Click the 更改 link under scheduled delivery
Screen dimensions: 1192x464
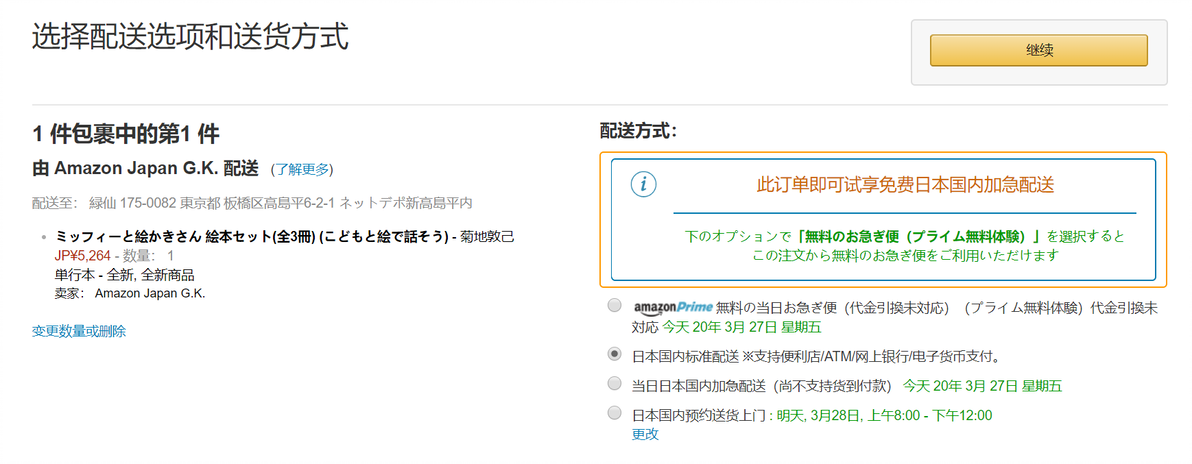tap(645, 434)
